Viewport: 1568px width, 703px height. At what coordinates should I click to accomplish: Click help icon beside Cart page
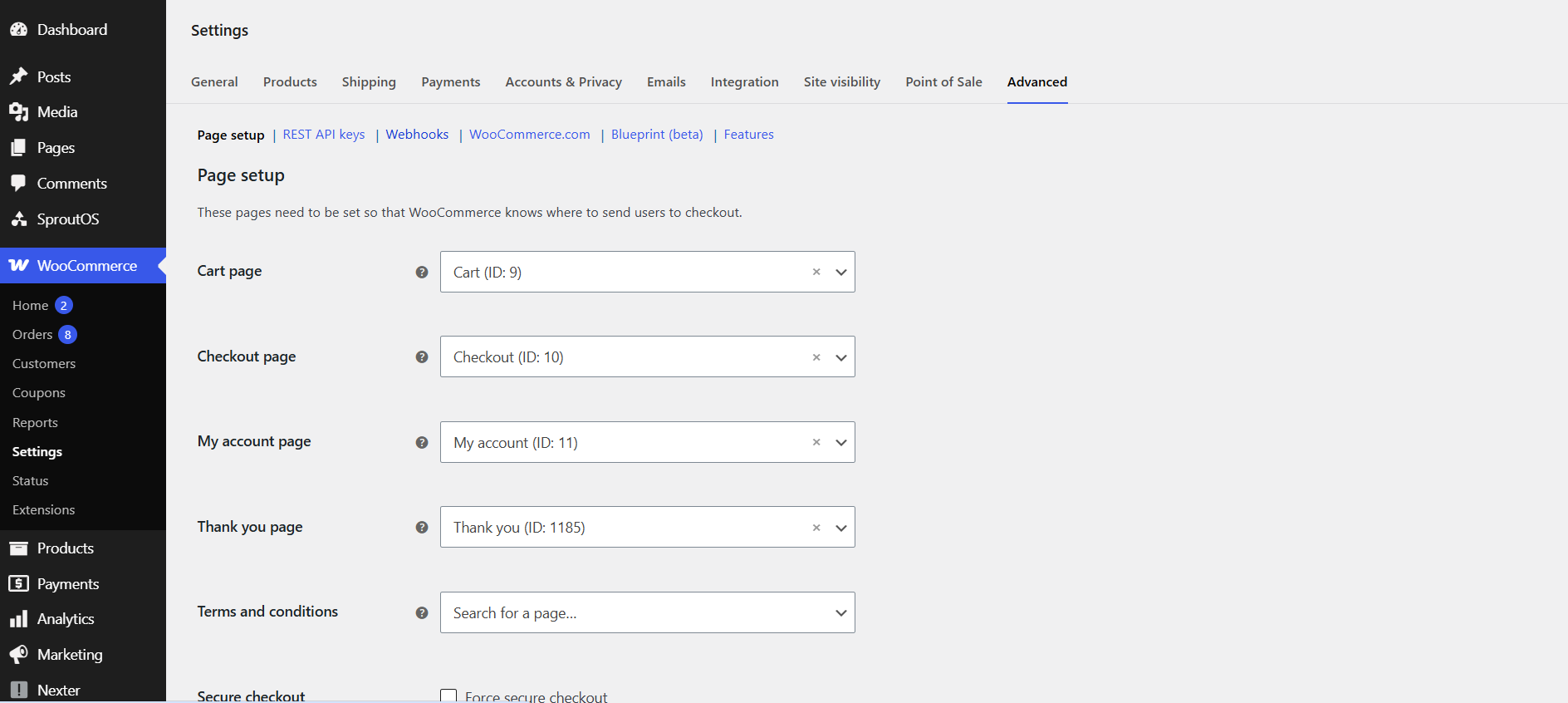(422, 272)
